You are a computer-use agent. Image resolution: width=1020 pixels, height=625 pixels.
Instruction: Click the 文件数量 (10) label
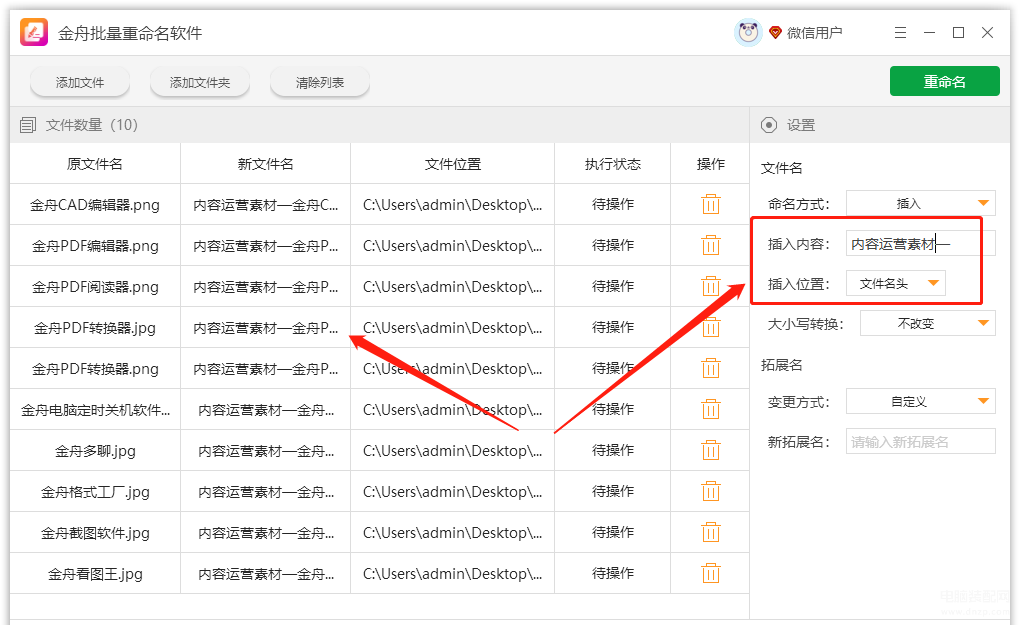click(x=92, y=125)
